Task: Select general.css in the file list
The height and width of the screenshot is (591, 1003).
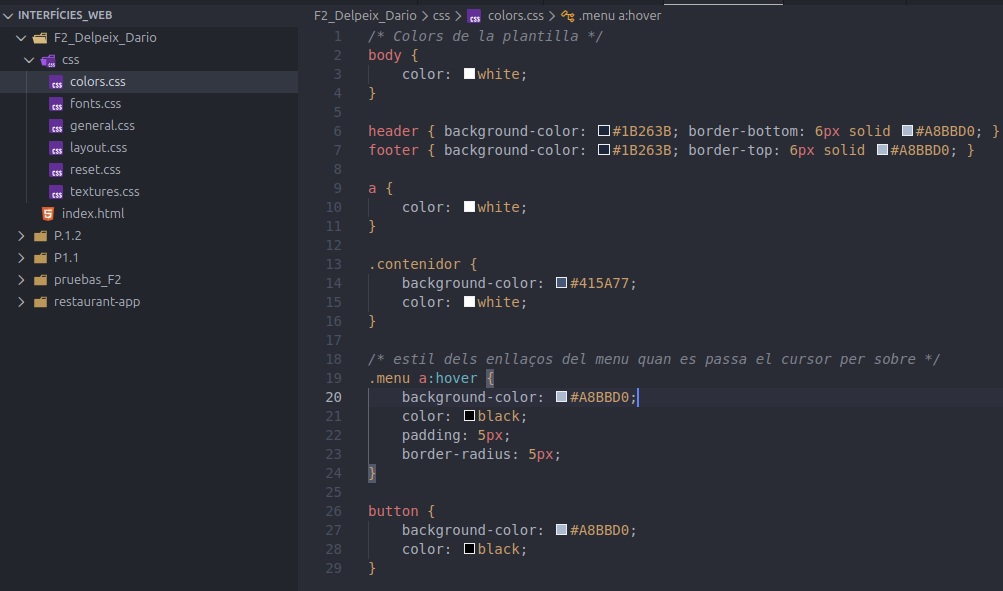Action: (102, 126)
